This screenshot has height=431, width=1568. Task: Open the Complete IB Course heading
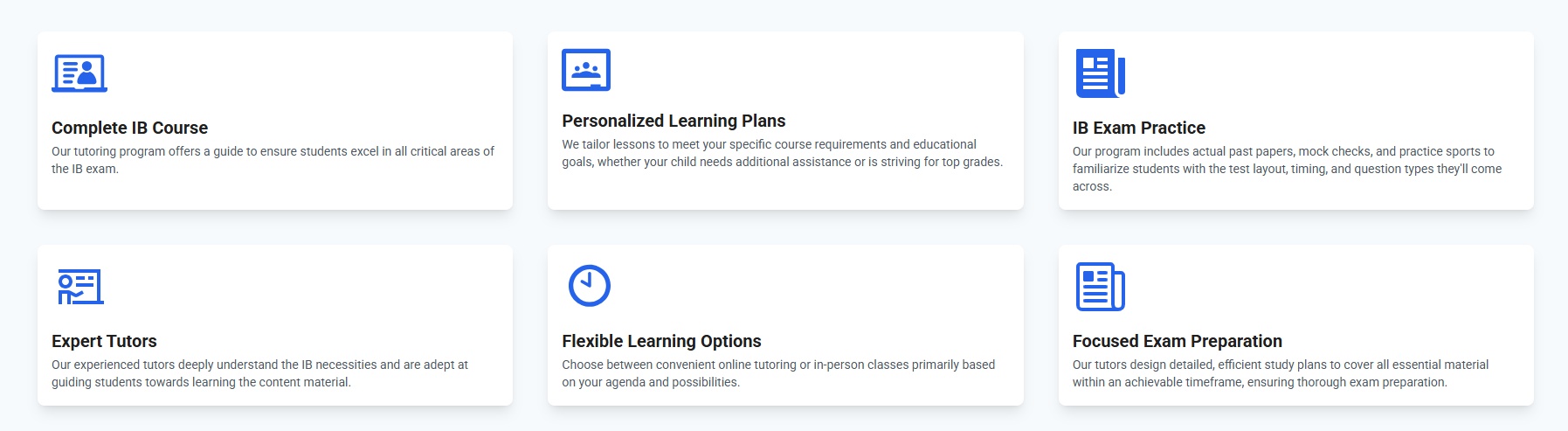click(x=129, y=128)
